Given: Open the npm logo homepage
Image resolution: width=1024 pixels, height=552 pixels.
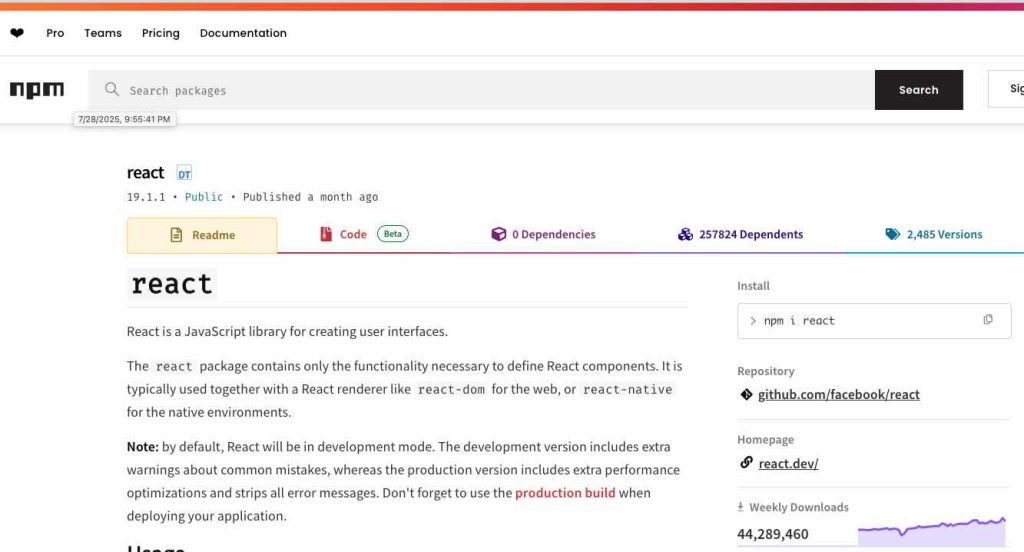Looking at the screenshot, I should click(x=37, y=89).
